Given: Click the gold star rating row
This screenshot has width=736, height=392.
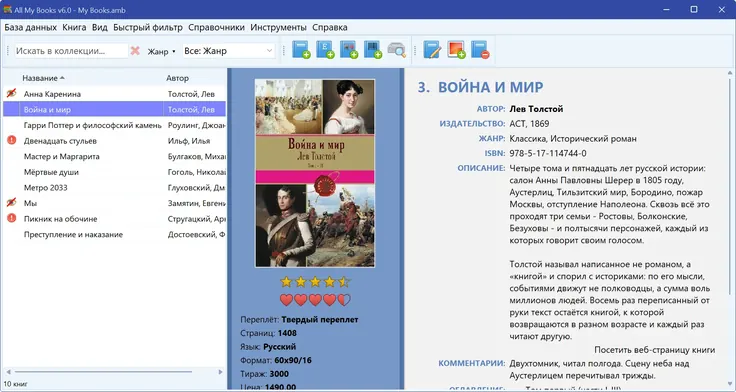Looking at the screenshot, I should (315, 282).
